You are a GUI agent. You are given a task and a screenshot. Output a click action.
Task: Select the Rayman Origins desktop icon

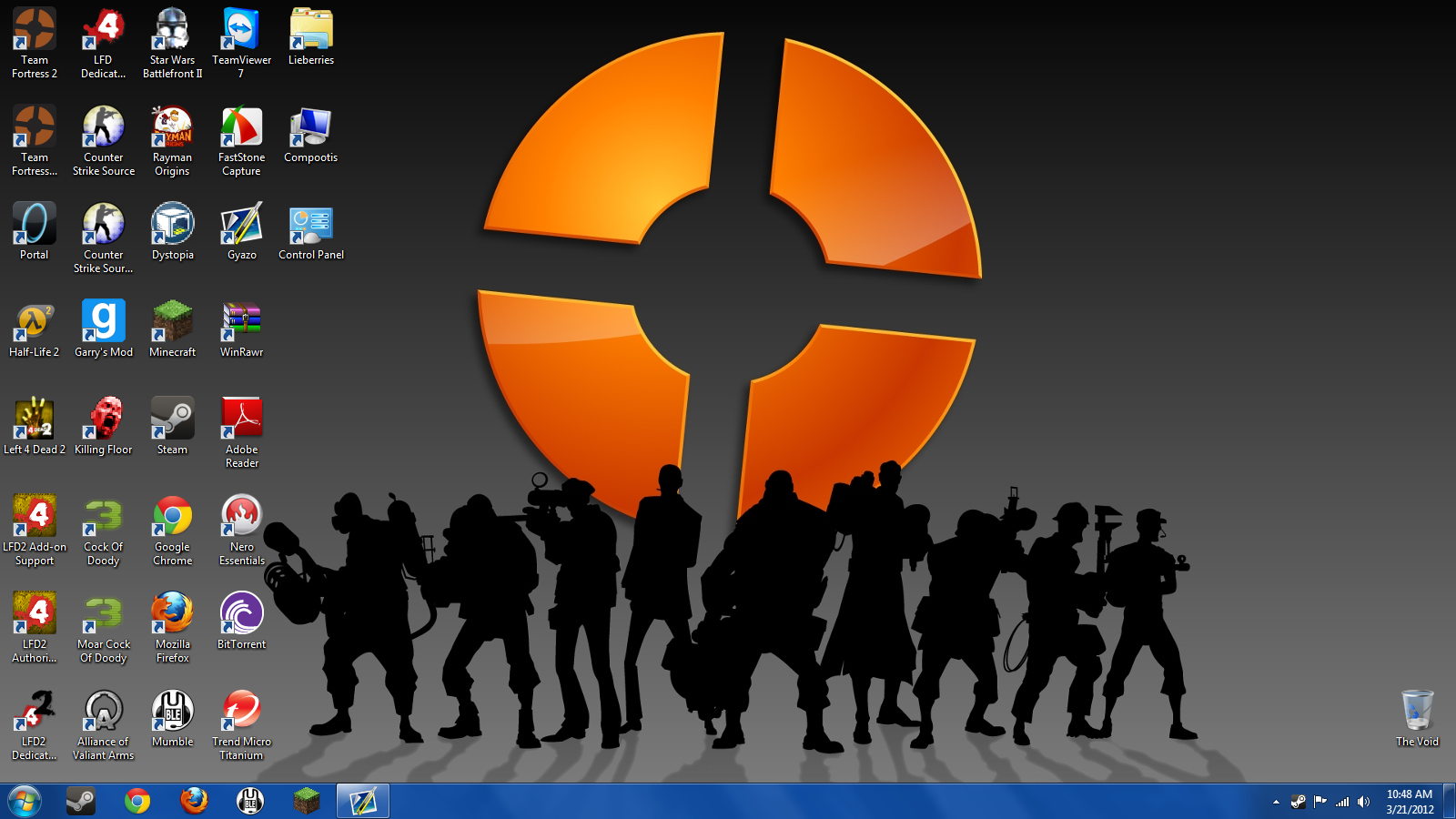(173, 140)
